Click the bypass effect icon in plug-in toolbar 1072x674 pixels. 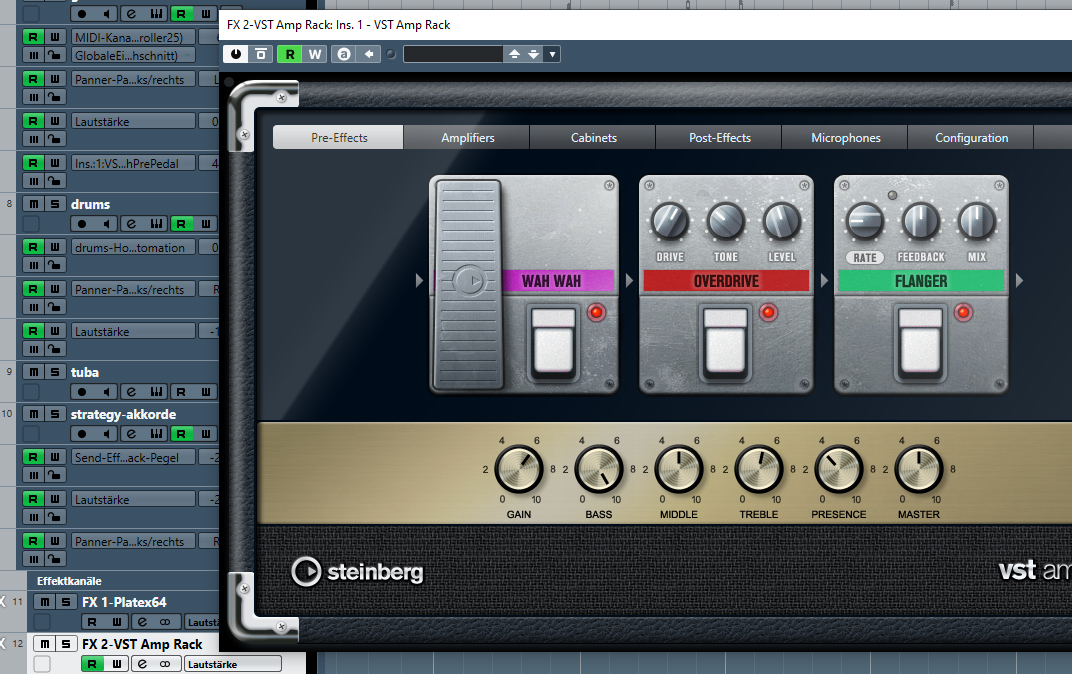point(261,54)
